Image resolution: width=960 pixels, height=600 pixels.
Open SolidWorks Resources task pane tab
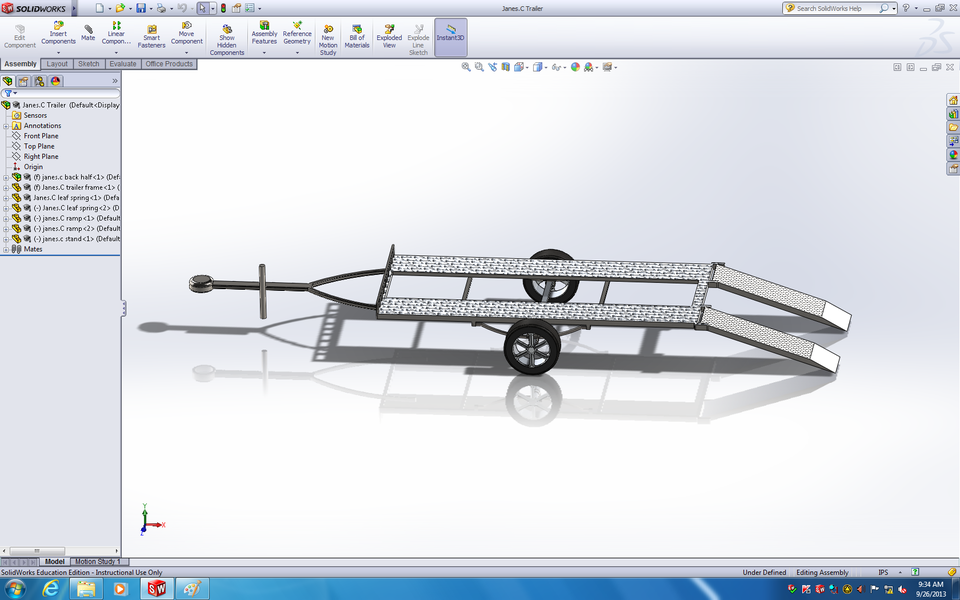pyautogui.click(x=953, y=100)
